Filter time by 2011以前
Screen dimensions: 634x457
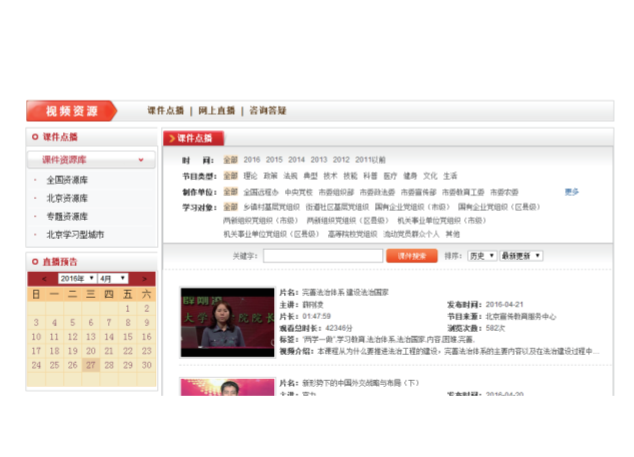click(370, 160)
